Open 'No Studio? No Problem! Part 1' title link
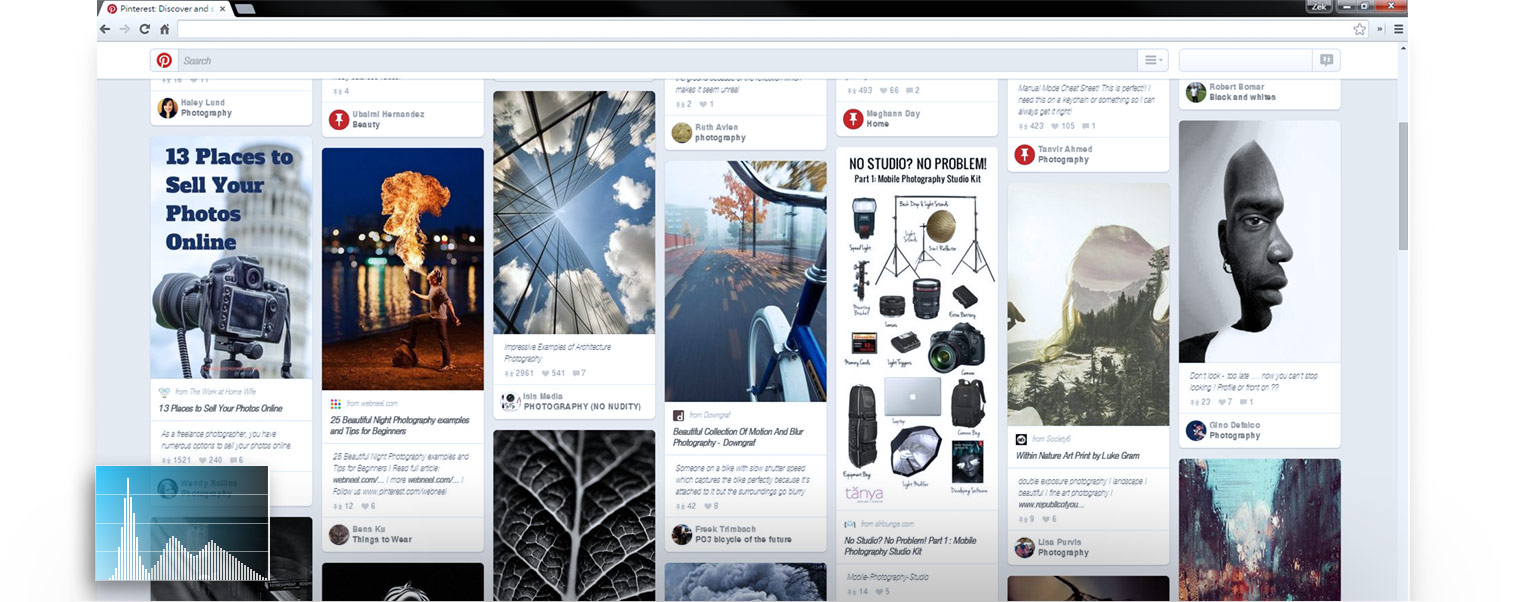Image resolution: width=1516 pixels, height=602 pixels. click(911, 545)
